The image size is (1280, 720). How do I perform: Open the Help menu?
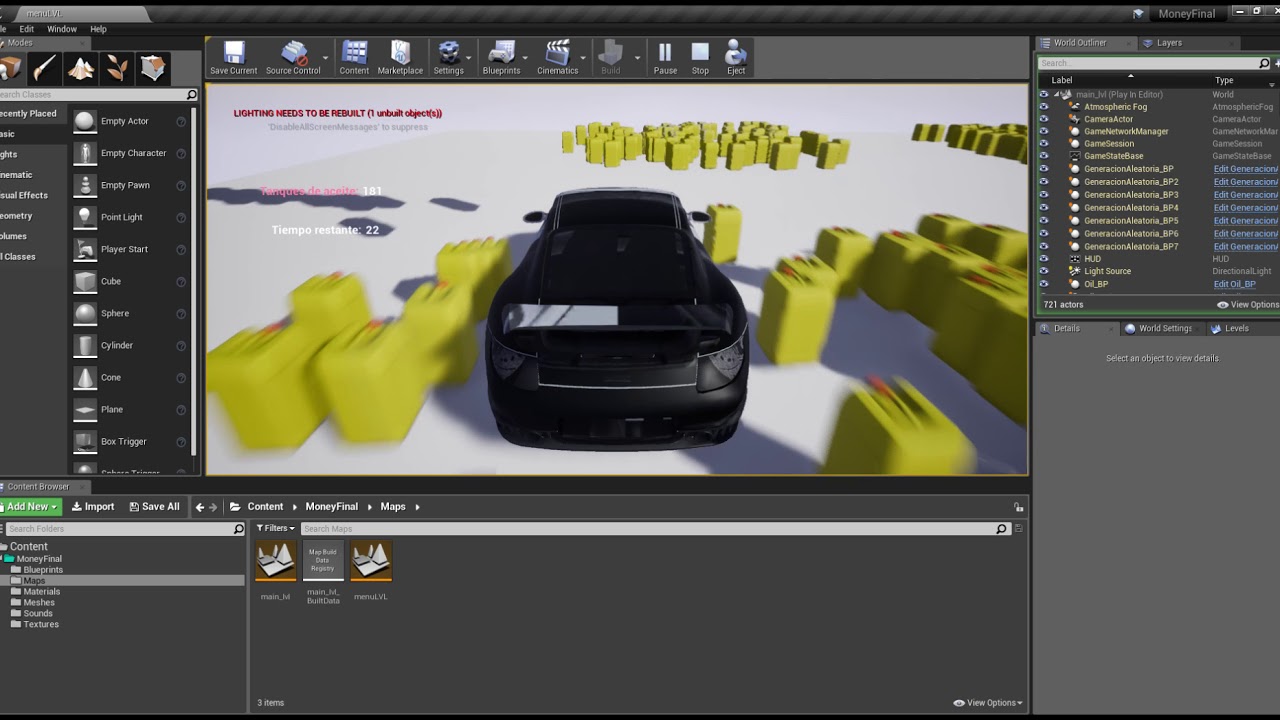(98, 29)
